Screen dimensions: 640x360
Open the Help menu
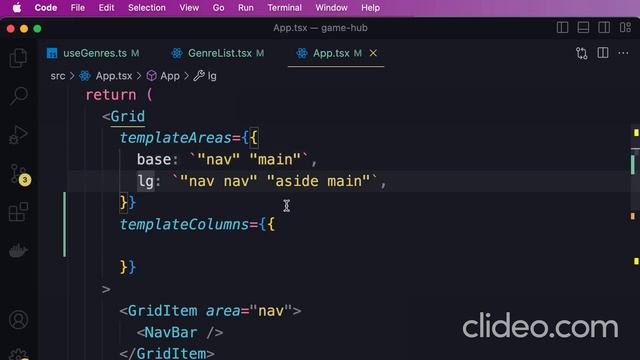[370, 8]
